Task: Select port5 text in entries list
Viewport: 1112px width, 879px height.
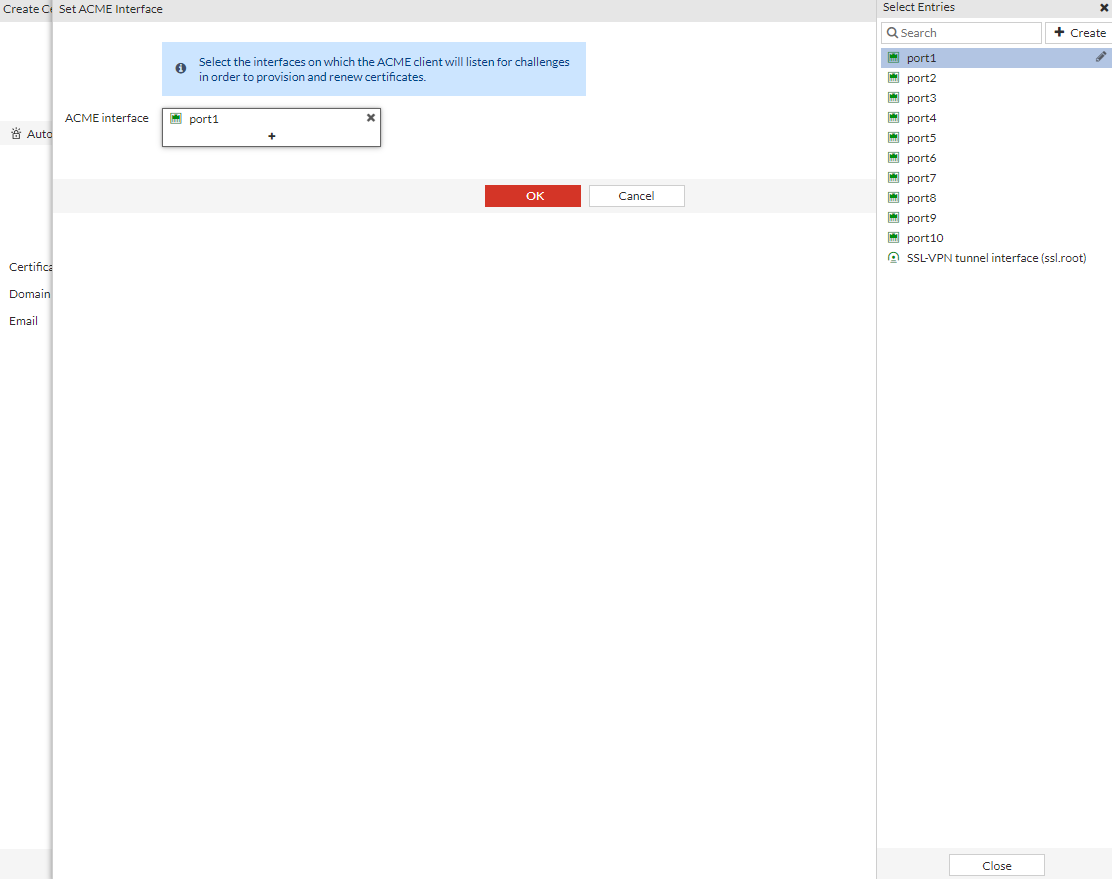Action: point(921,138)
